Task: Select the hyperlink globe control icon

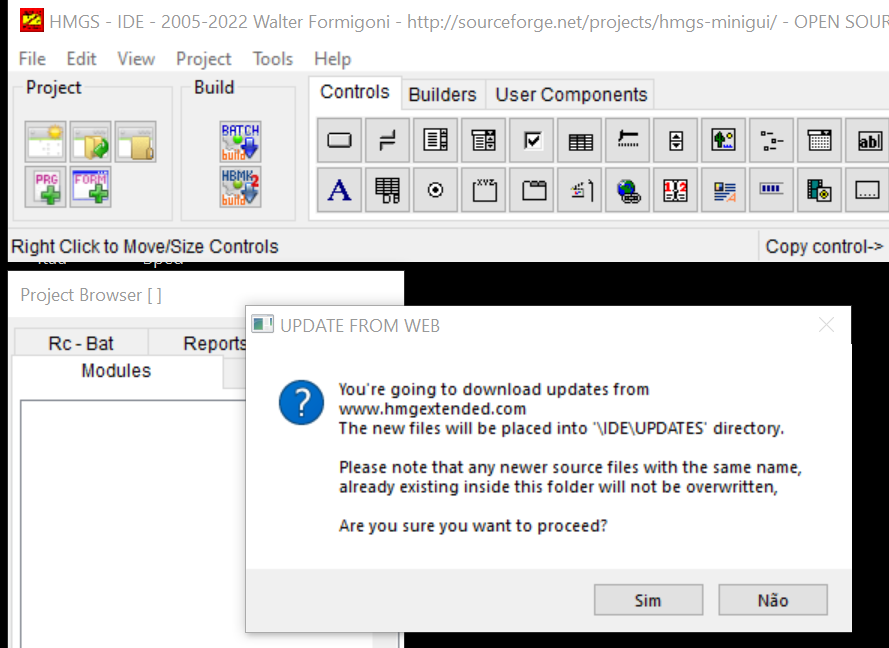Action: [x=627, y=190]
